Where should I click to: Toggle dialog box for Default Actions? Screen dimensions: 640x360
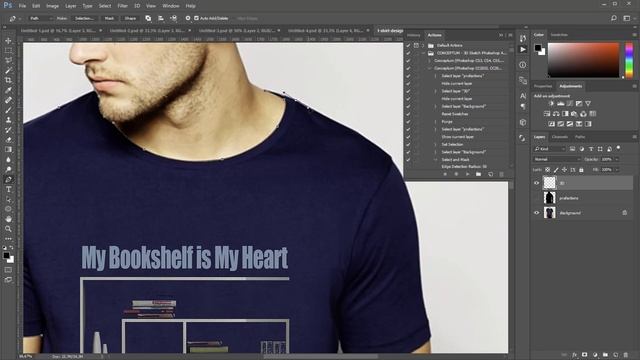click(416, 45)
